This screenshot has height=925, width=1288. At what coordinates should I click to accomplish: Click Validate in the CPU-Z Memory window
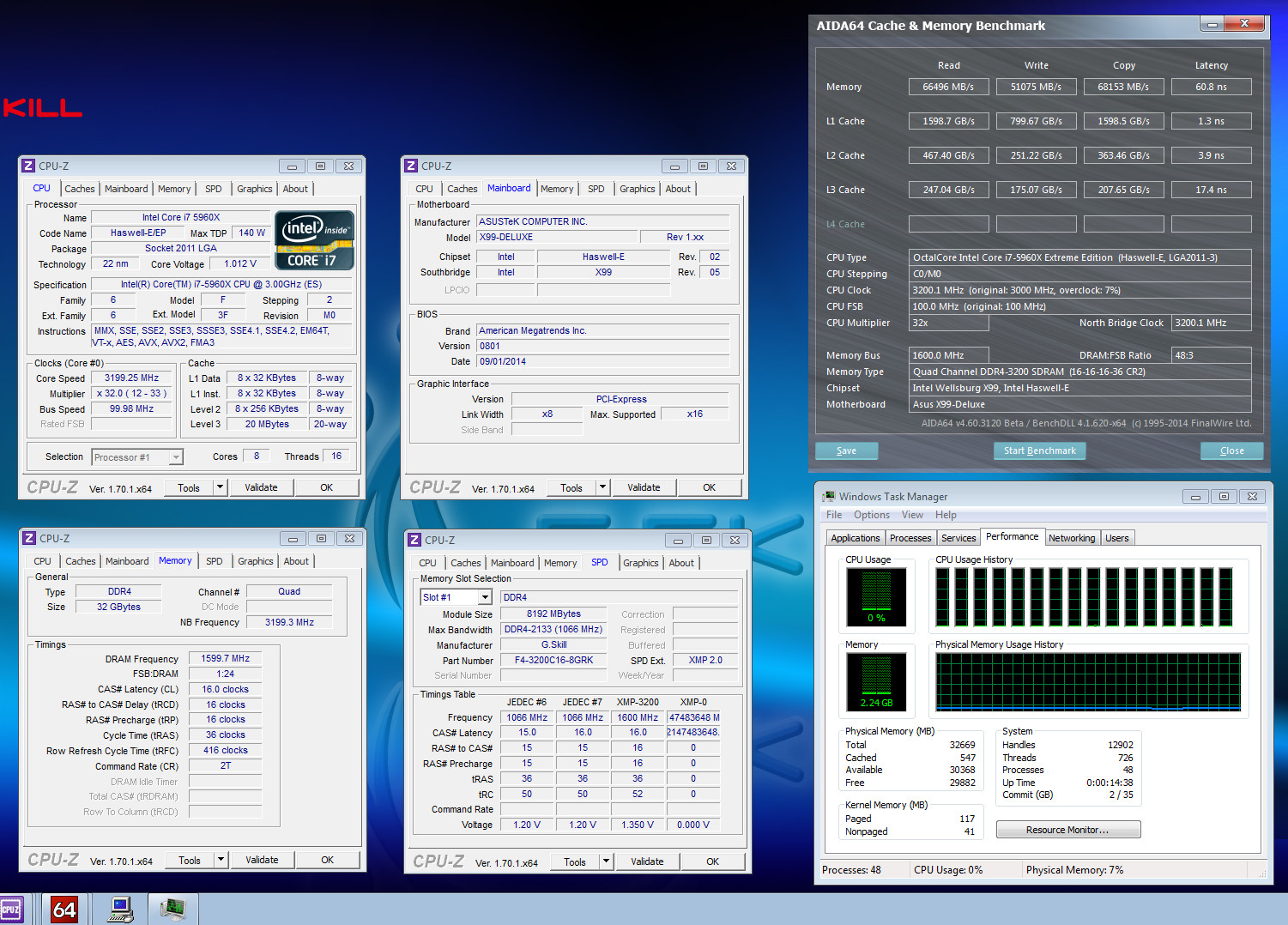coord(262,860)
